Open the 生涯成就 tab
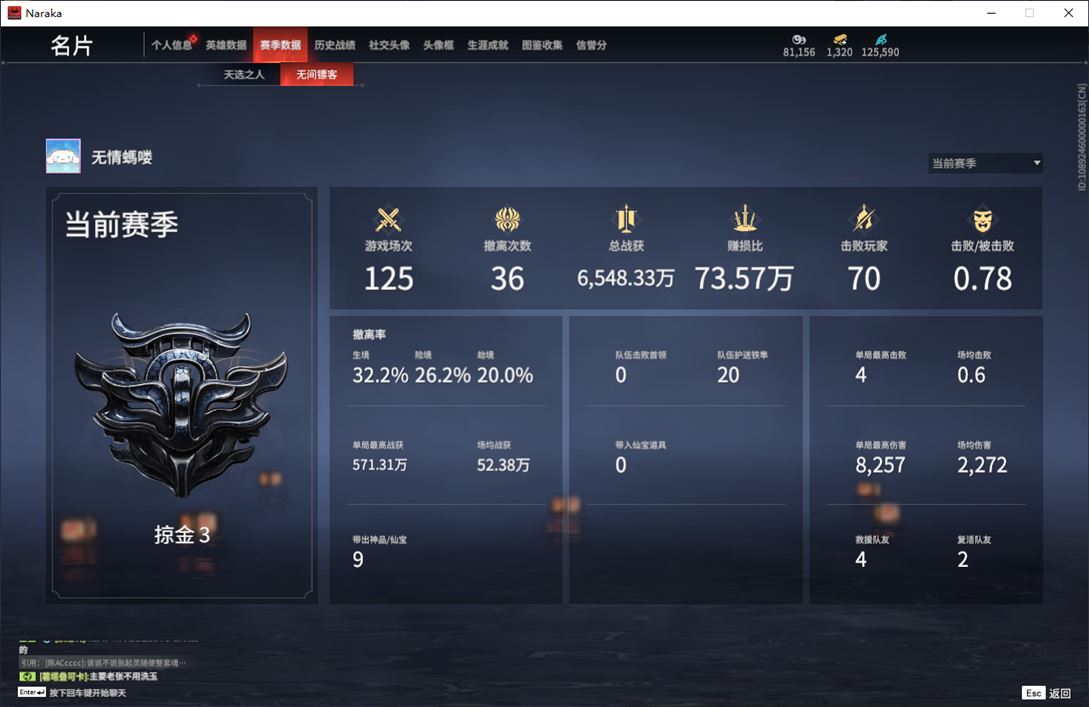The width and height of the screenshot is (1089, 707). [488, 45]
